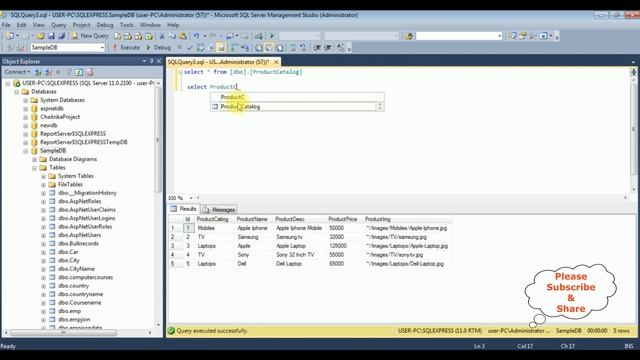The height and width of the screenshot is (360, 640).
Task: Click Cancel Executing Query stop icon
Action: [179, 47]
